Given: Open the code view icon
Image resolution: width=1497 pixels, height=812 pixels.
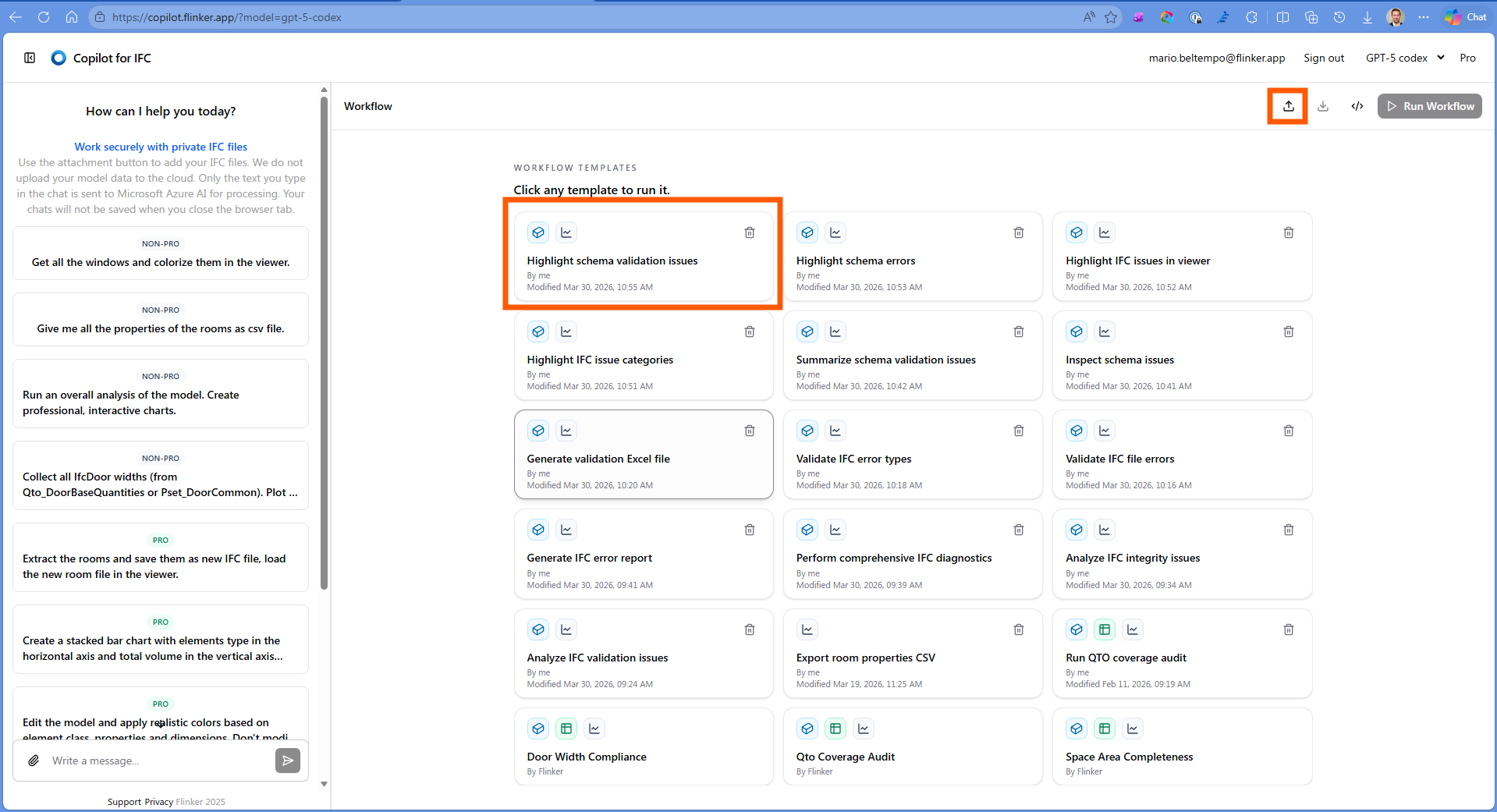Looking at the screenshot, I should [x=1357, y=106].
